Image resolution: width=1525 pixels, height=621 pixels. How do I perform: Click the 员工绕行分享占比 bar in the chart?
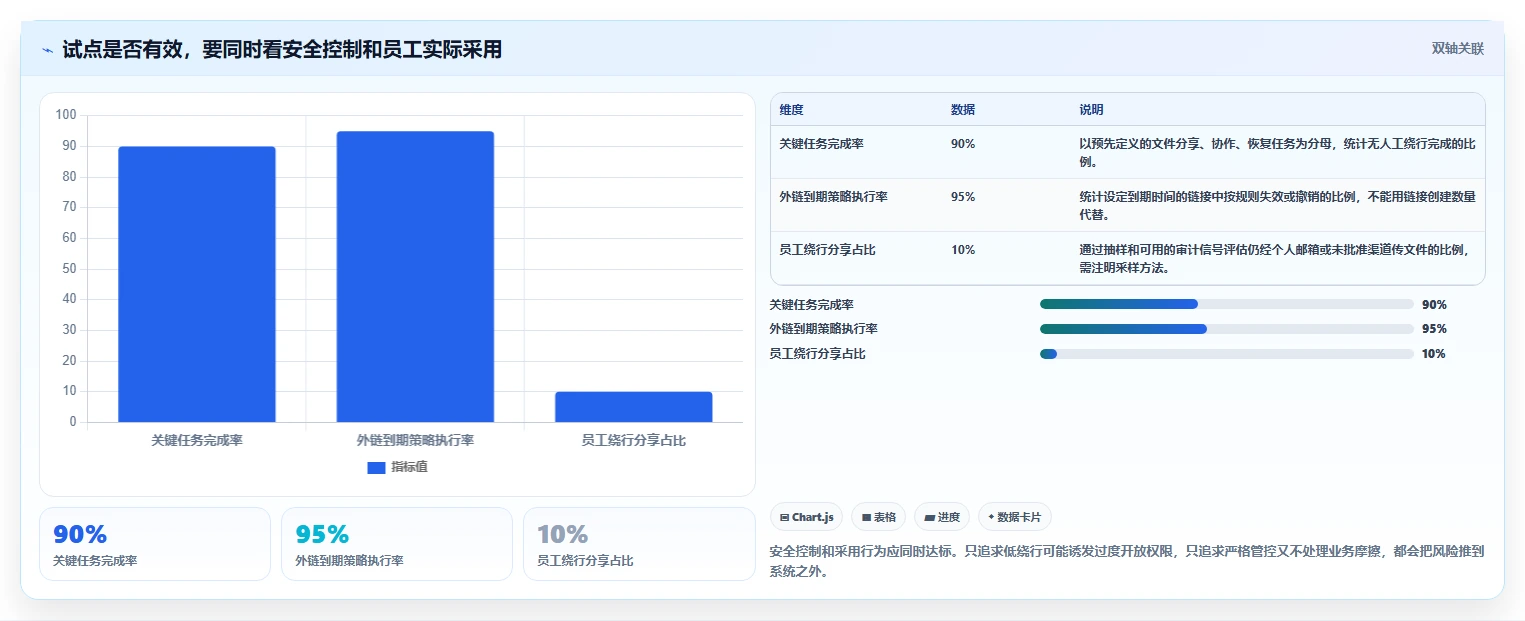click(x=634, y=407)
